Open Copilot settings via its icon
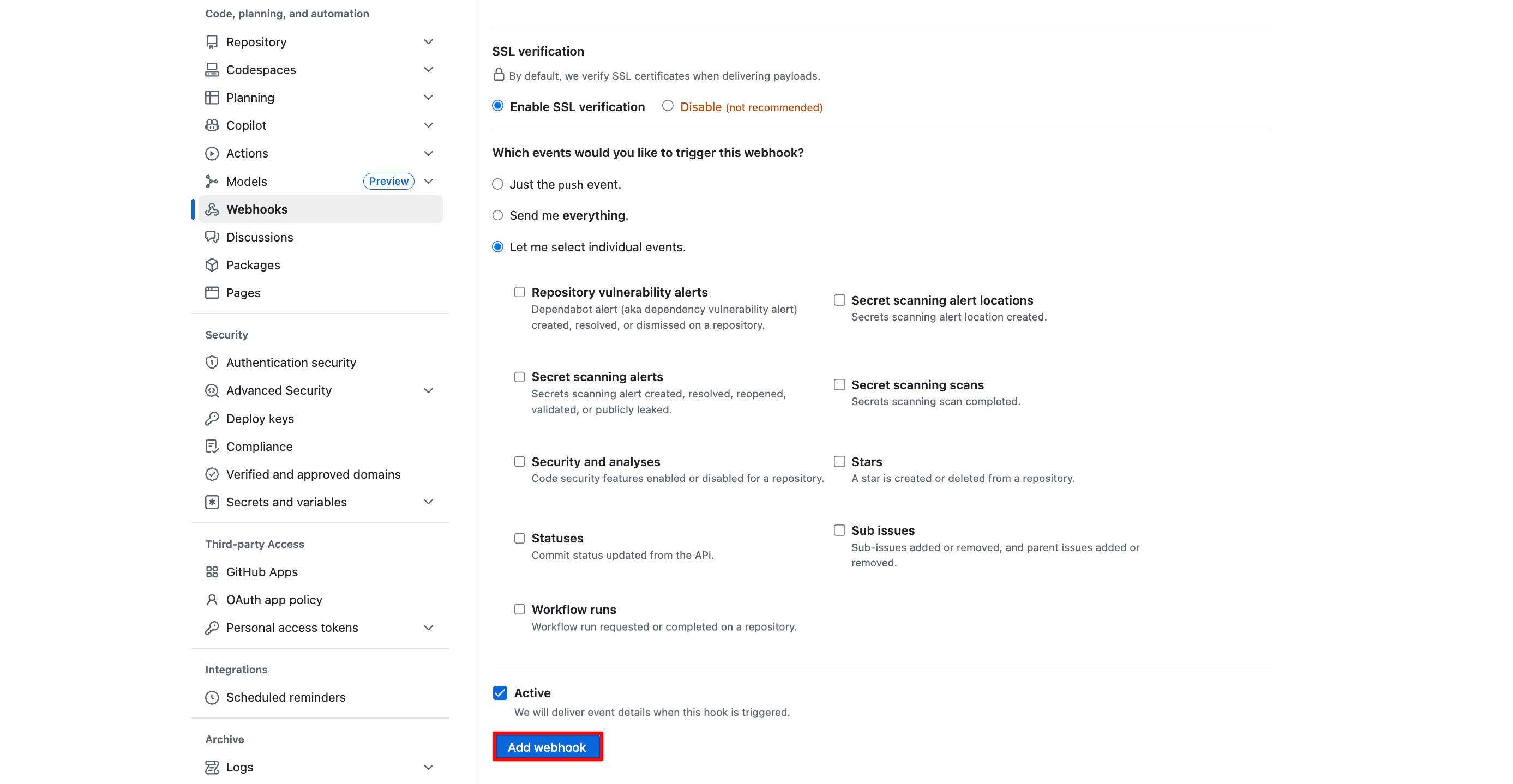1513x784 pixels. coord(212,125)
